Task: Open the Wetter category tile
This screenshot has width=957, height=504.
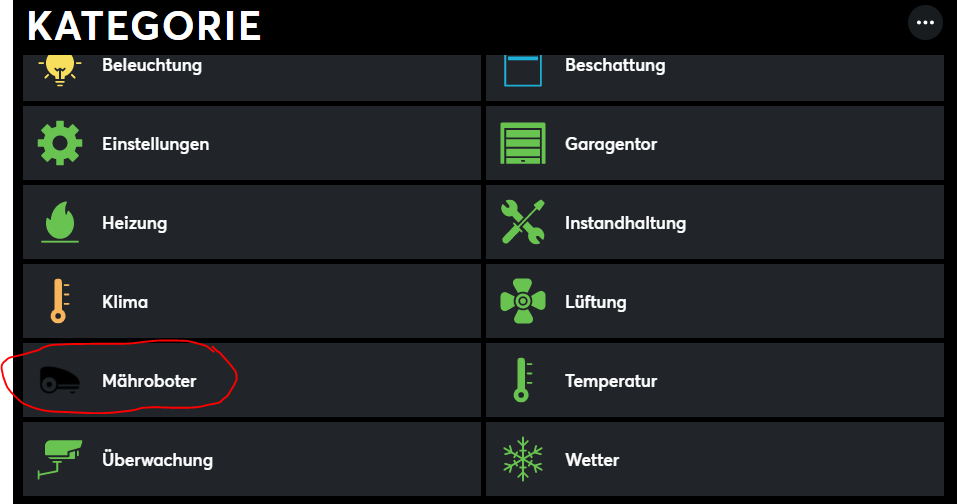Action: click(714, 460)
